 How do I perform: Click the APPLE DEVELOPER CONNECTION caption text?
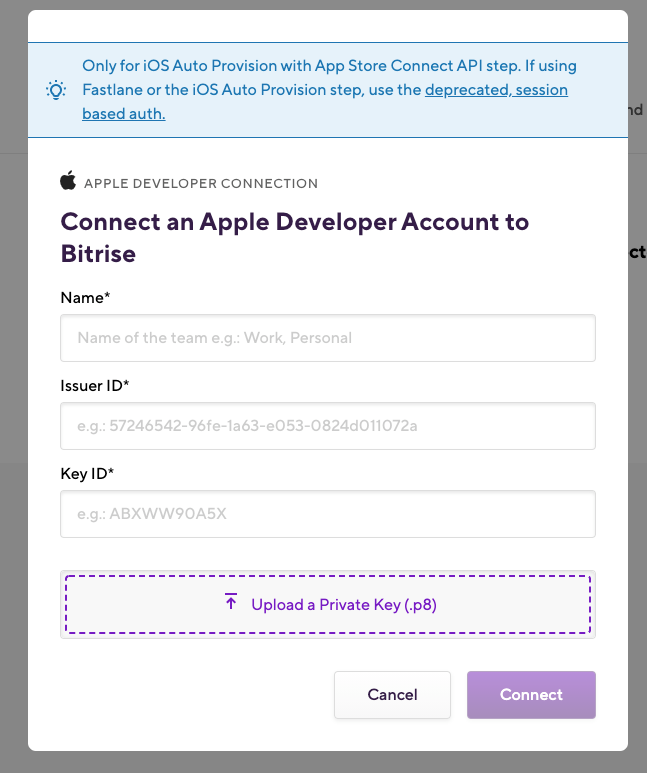coord(201,184)
